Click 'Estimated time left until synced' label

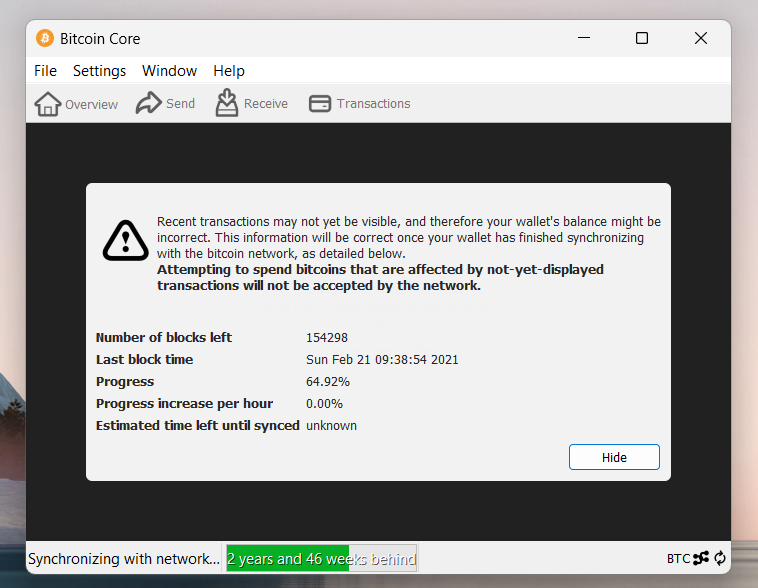pos(198,426)
